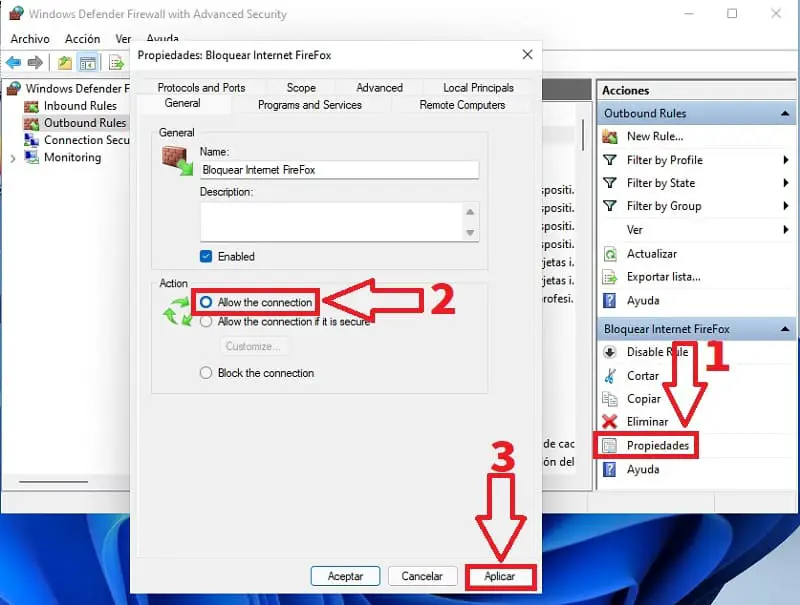This screenshot has width=800, height=605.
Task: Open Connection Security Rules node
Action: [x=87, y=140]
